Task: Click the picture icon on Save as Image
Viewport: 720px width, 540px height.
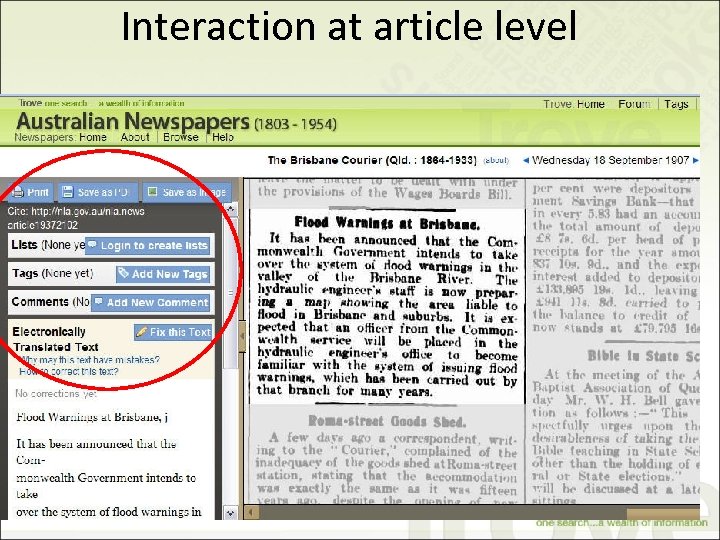Action: 152,191
